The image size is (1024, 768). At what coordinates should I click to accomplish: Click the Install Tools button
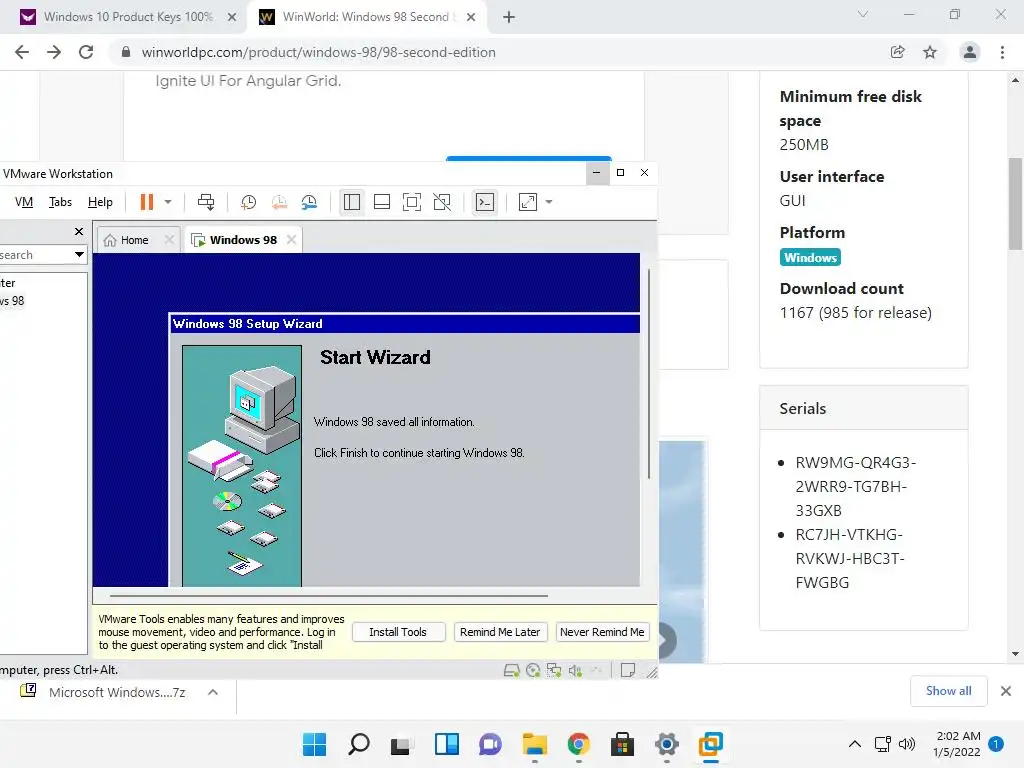[398, 632]
